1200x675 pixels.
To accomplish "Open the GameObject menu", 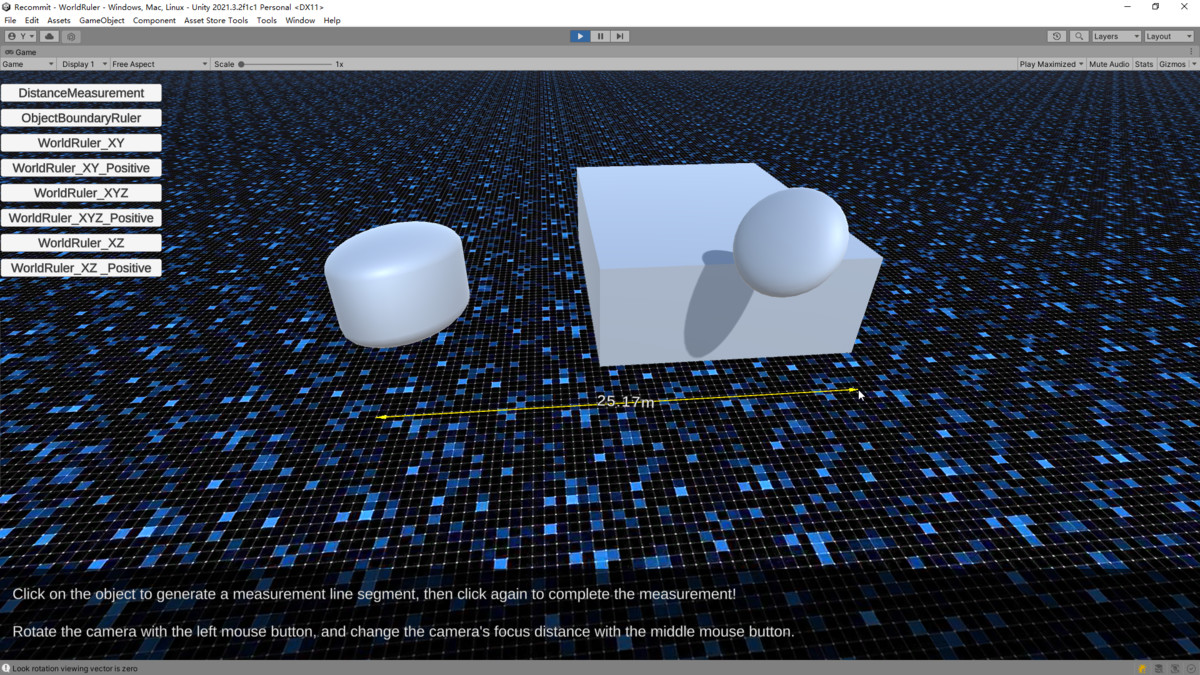I will point(102,20).
